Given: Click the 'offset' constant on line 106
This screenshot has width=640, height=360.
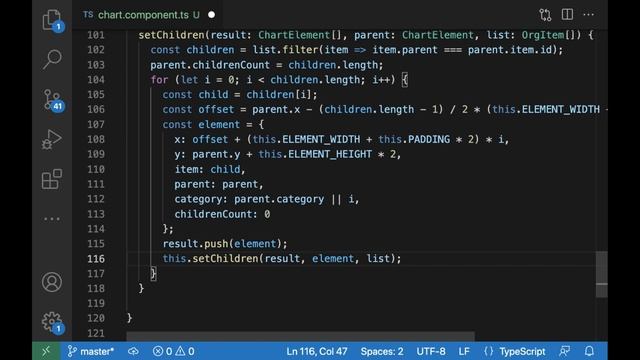Looking at the screenshot, I should click(x=216, y=109).
